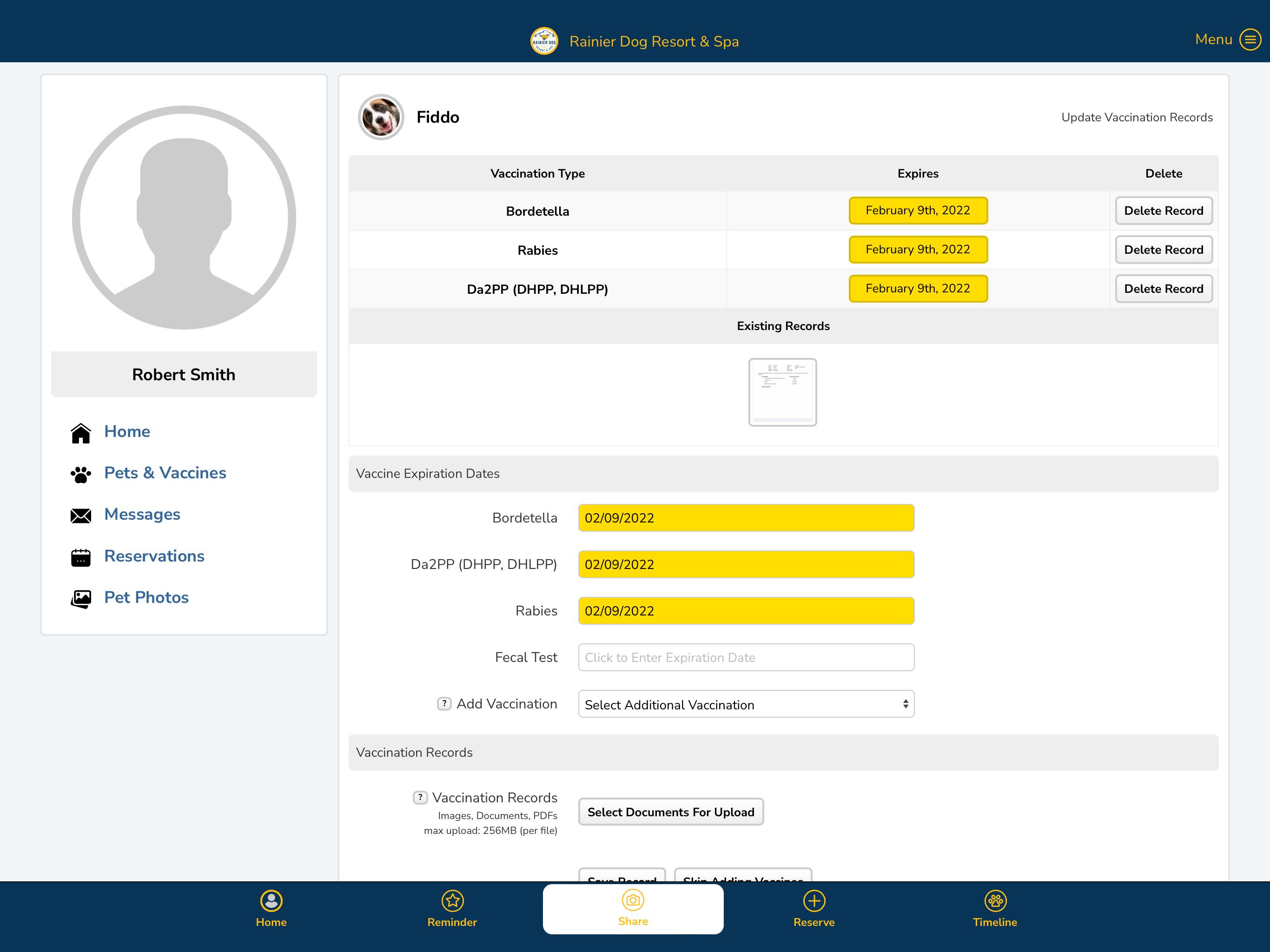Click the Menu label in the header
Viewport: 1270px width, 952px height.
point(1213,39)
